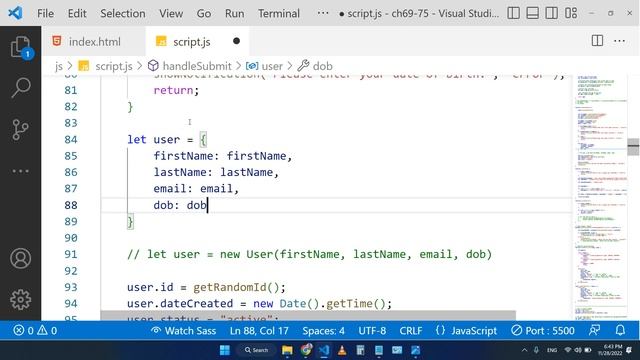
Task: Open notifications bell in status bar
Action: click(x=620, y=330)
